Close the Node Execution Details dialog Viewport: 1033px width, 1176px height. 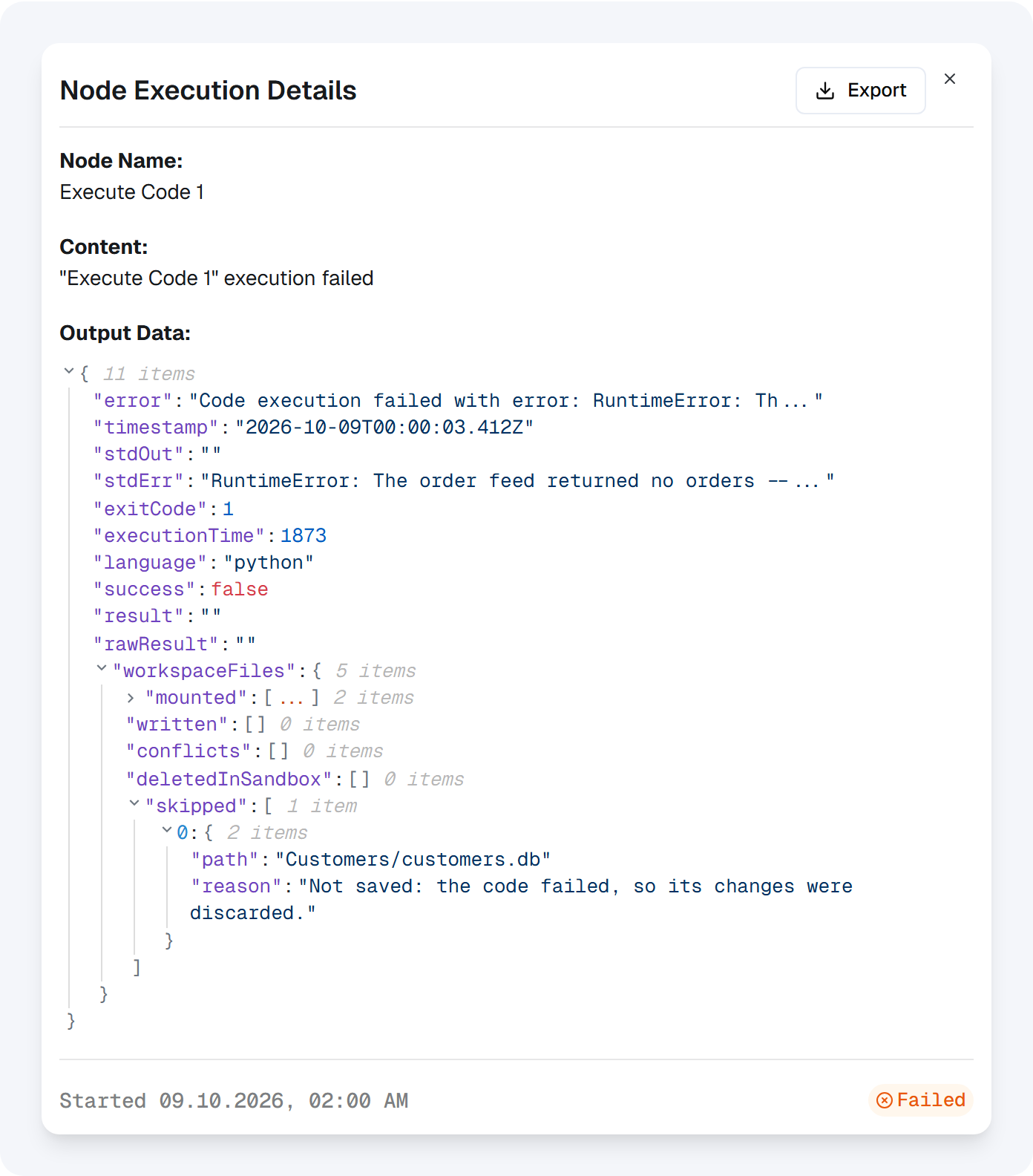[x=950, y=79]
